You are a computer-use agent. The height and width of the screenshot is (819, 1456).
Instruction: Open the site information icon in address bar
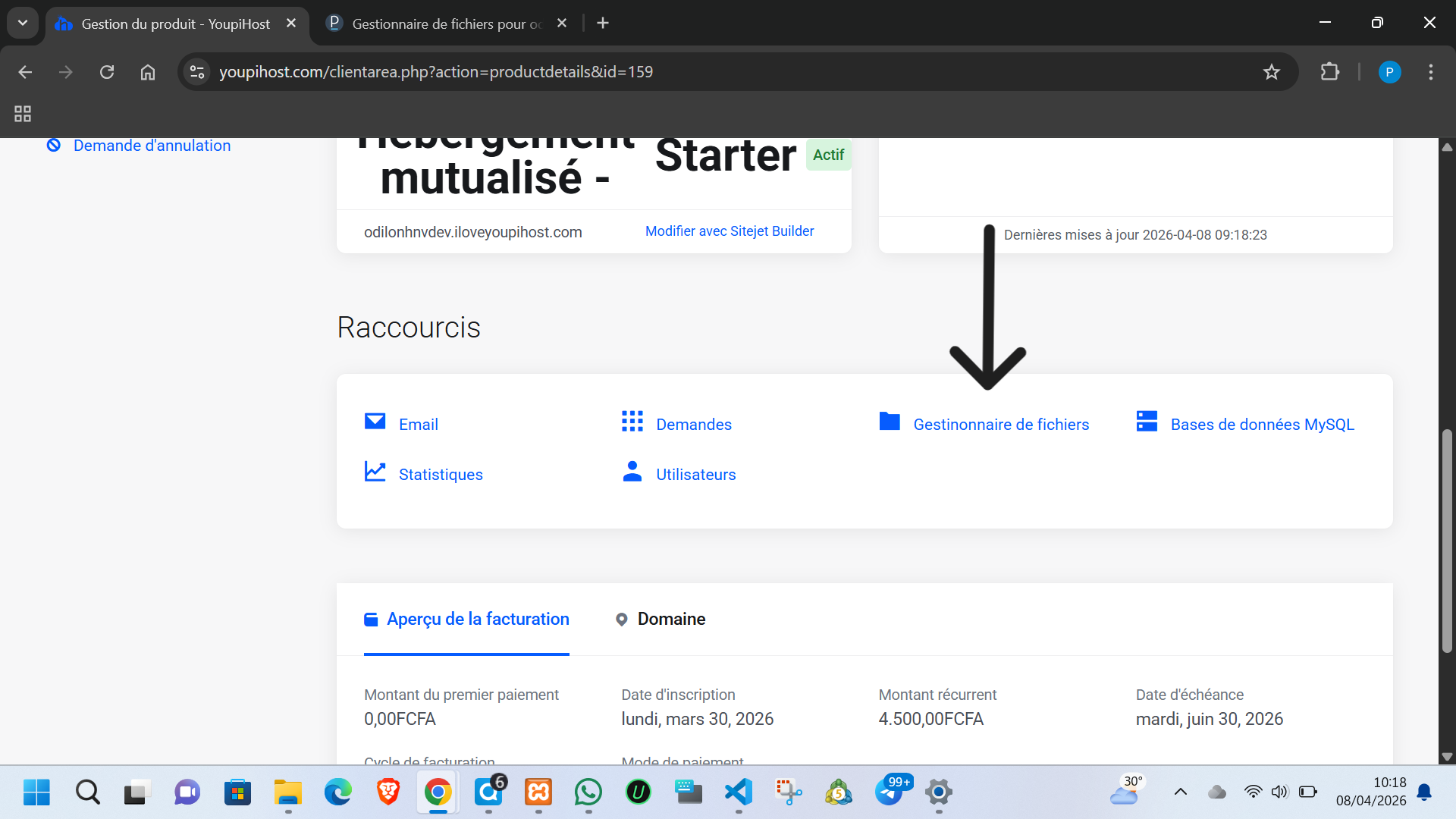(197, 72)
